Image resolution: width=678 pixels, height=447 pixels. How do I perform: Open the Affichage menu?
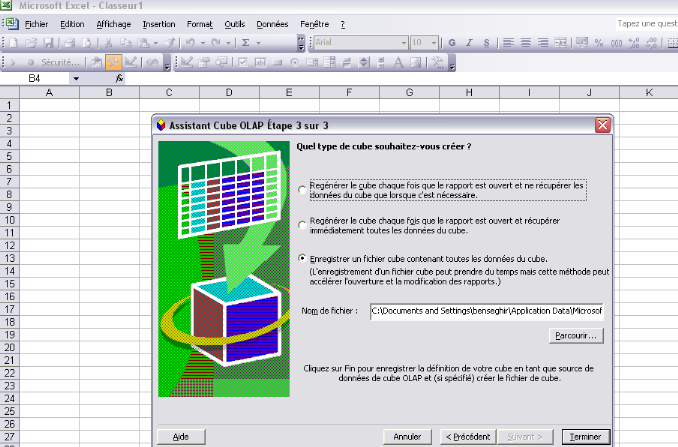(114, 24)
